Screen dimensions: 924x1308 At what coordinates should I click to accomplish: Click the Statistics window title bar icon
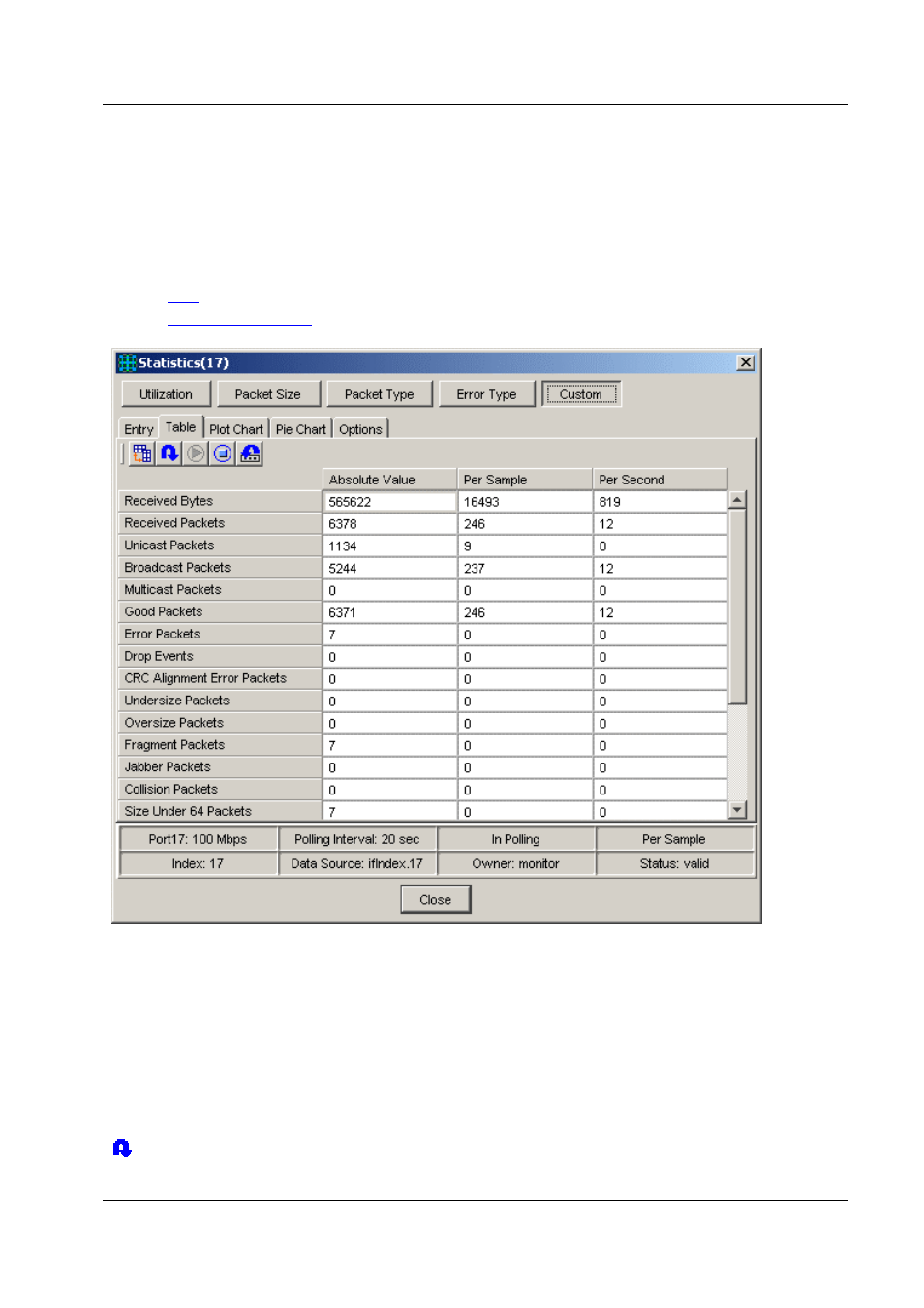click(127, 363)
